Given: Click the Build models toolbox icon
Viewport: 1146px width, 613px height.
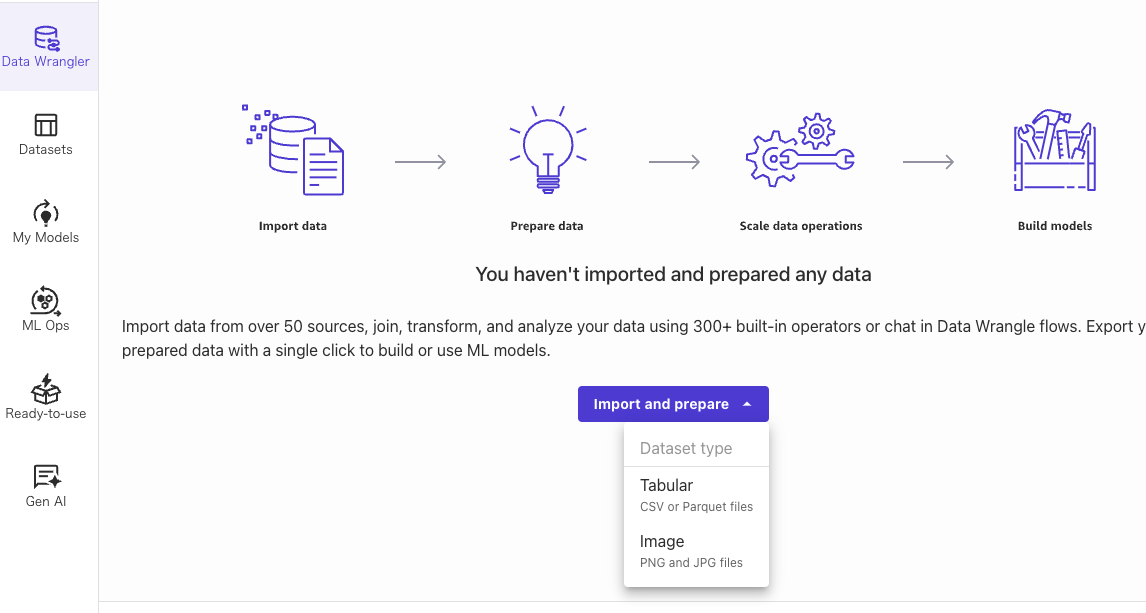Looking at the screenshot, I should pos(1055,151).
